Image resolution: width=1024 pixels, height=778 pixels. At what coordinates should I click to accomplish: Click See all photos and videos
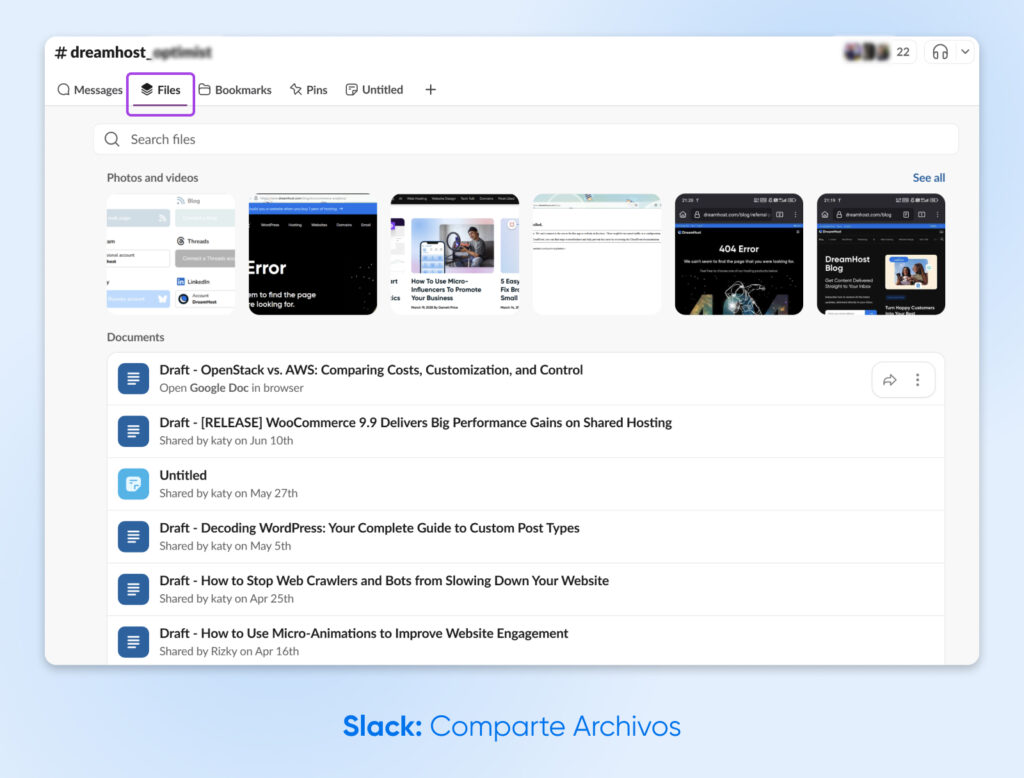click(x=928, y=177)
